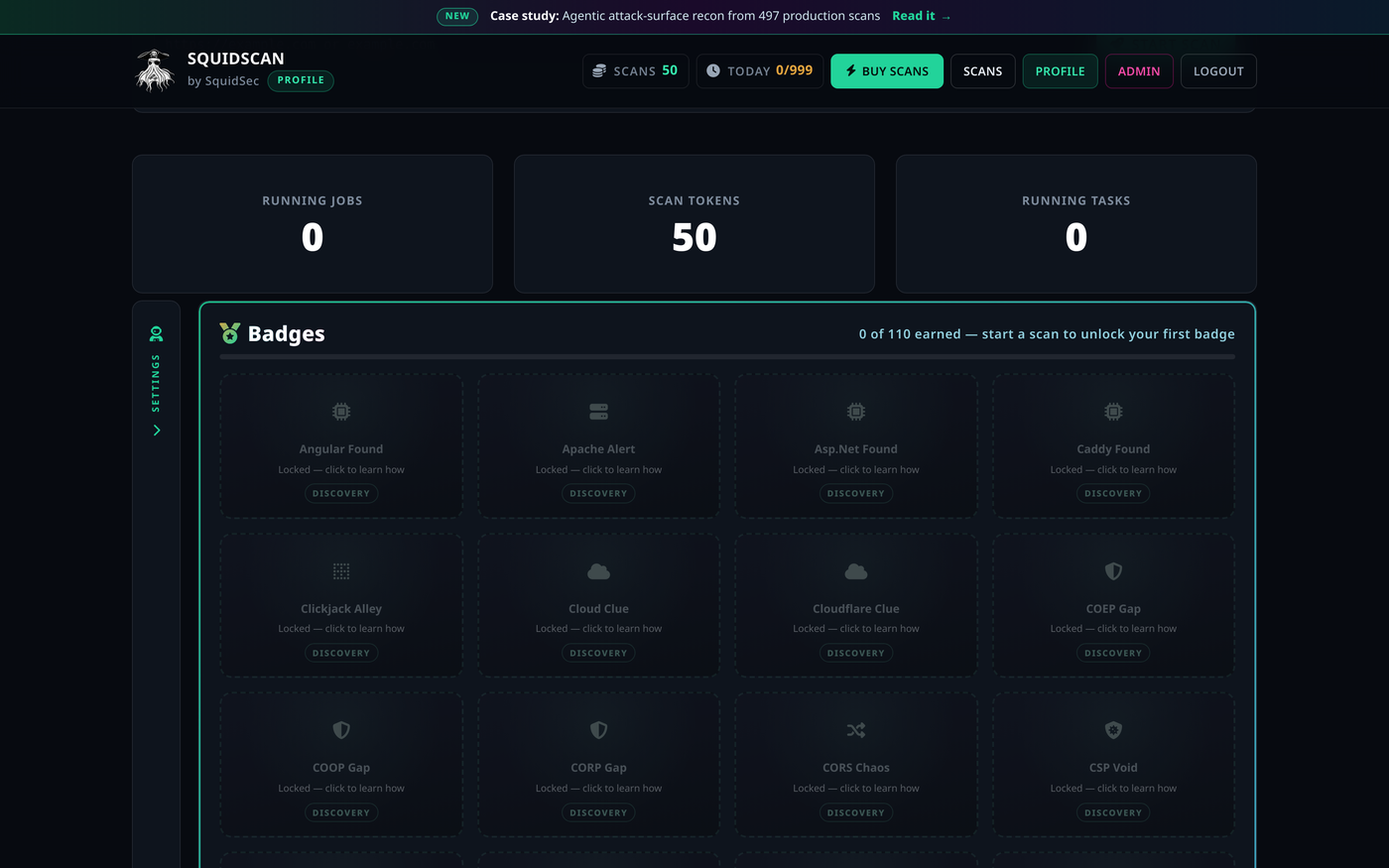The width and height of the screenshot is (1389, 868).
Task: Click the Caddy Found chip icon
Action: point(1113,412)
